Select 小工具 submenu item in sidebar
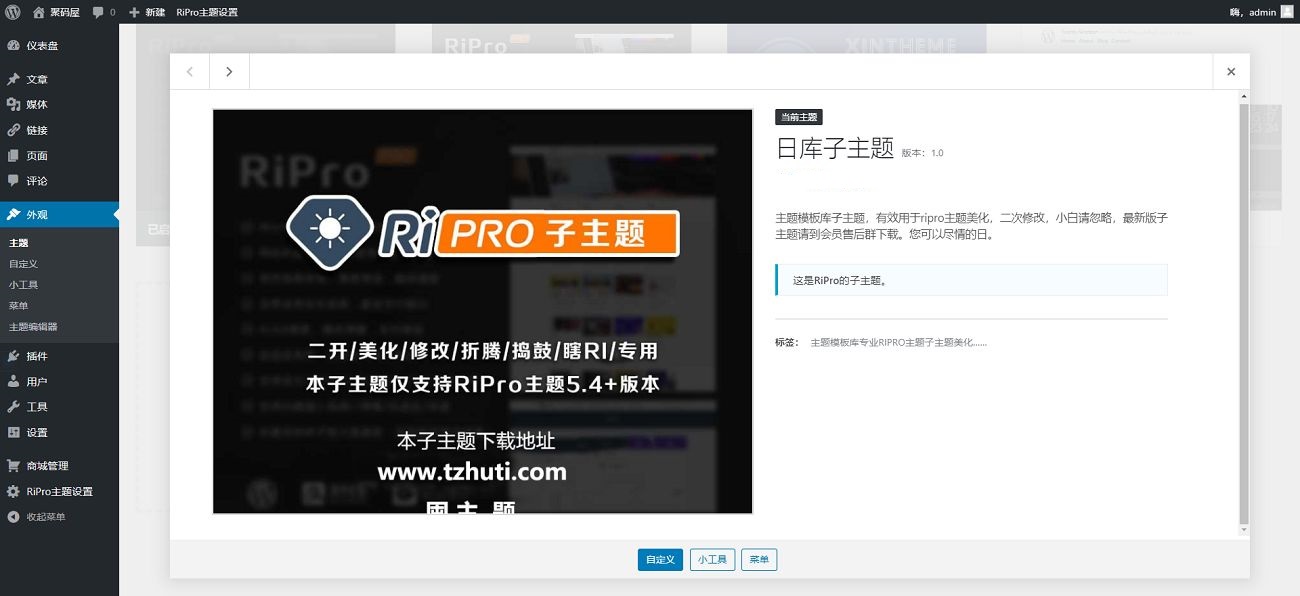Screen dimensions: 1300x596 click(x=24, y=285)
